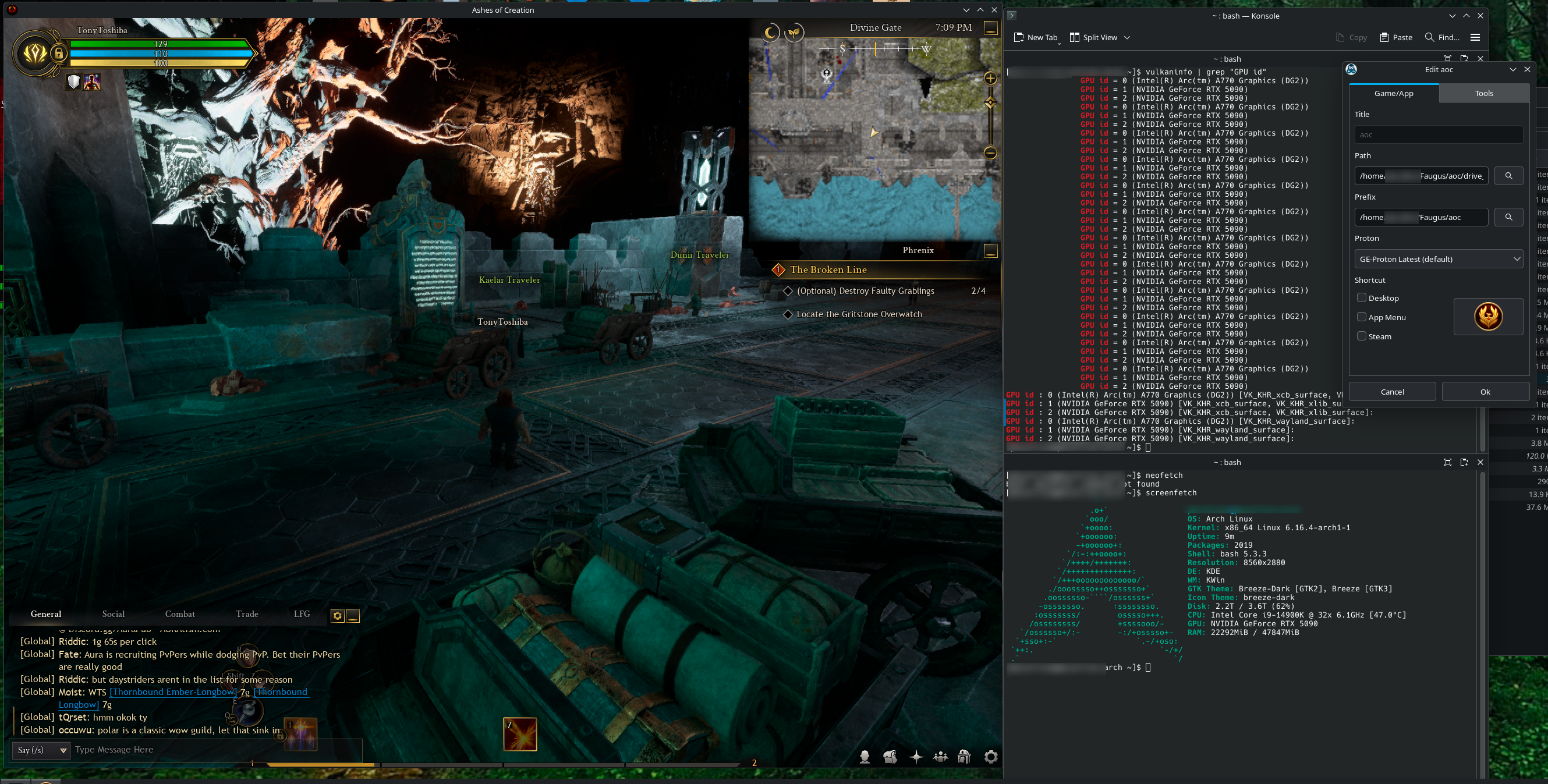Minimize the chat window with underscore button
This screenshot has height=784, width=1548.
click(x=353, y=615)
